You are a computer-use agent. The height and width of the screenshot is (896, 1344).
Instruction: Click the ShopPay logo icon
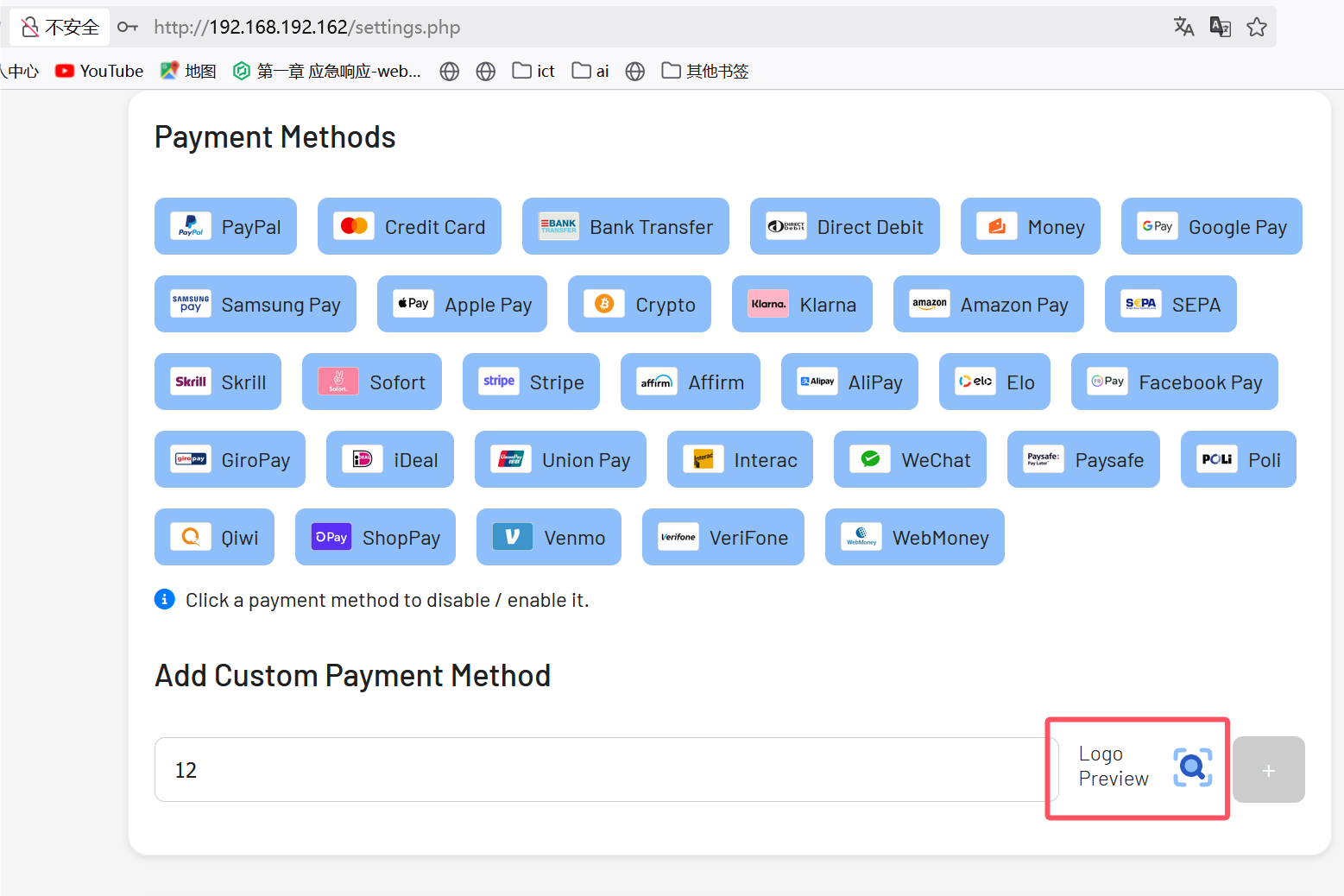tap(331, 537)
